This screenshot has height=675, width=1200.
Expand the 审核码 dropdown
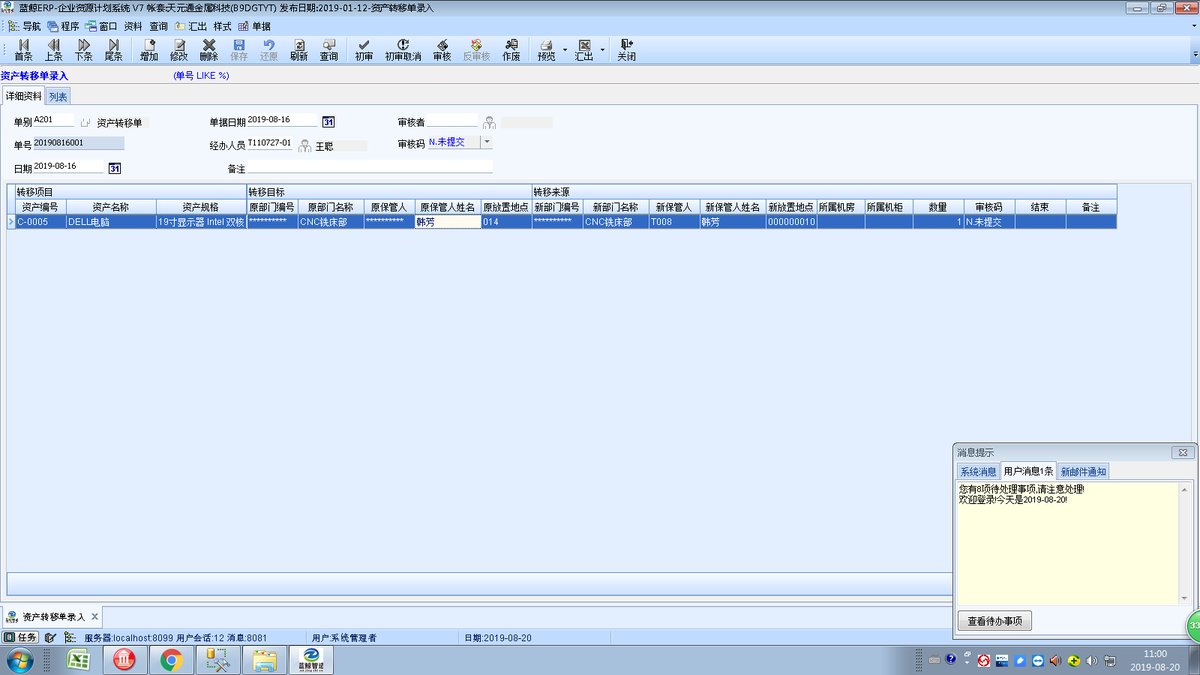(x=486, y=142)
